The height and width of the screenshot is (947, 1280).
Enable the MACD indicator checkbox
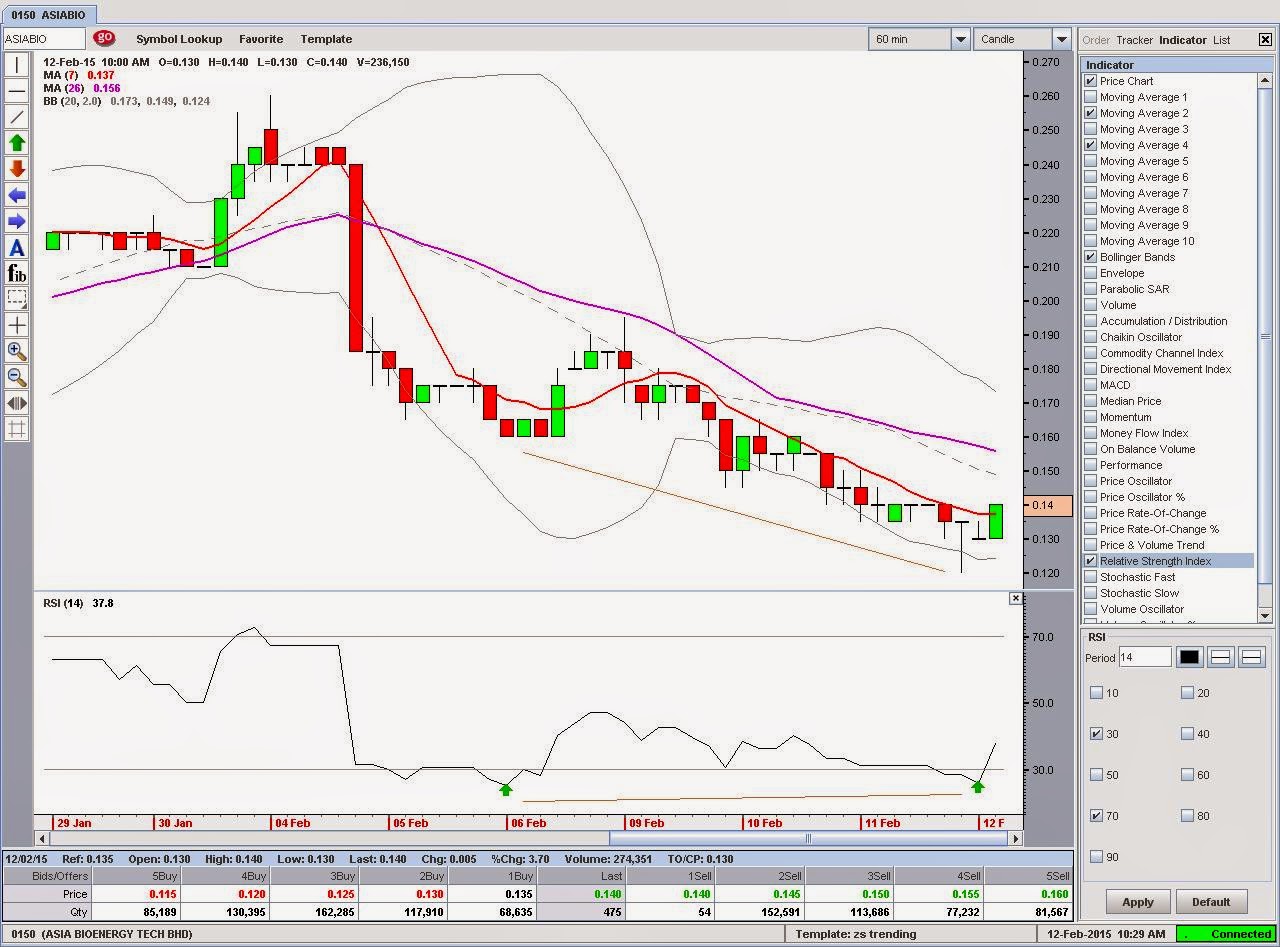(x=1091, y=385)
